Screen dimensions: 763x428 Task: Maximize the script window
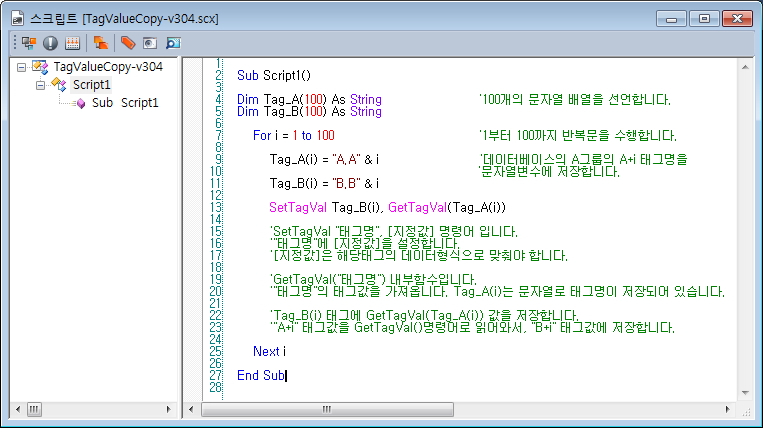704,19
